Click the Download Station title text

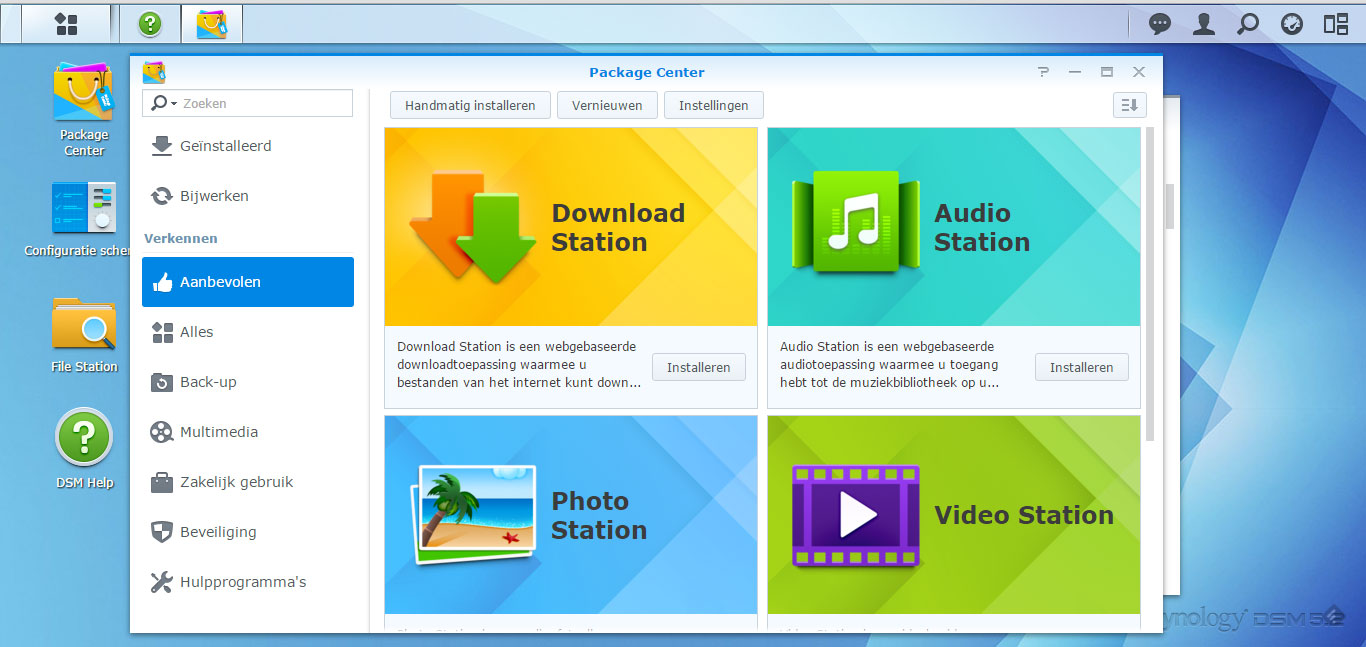click(618, 227)
